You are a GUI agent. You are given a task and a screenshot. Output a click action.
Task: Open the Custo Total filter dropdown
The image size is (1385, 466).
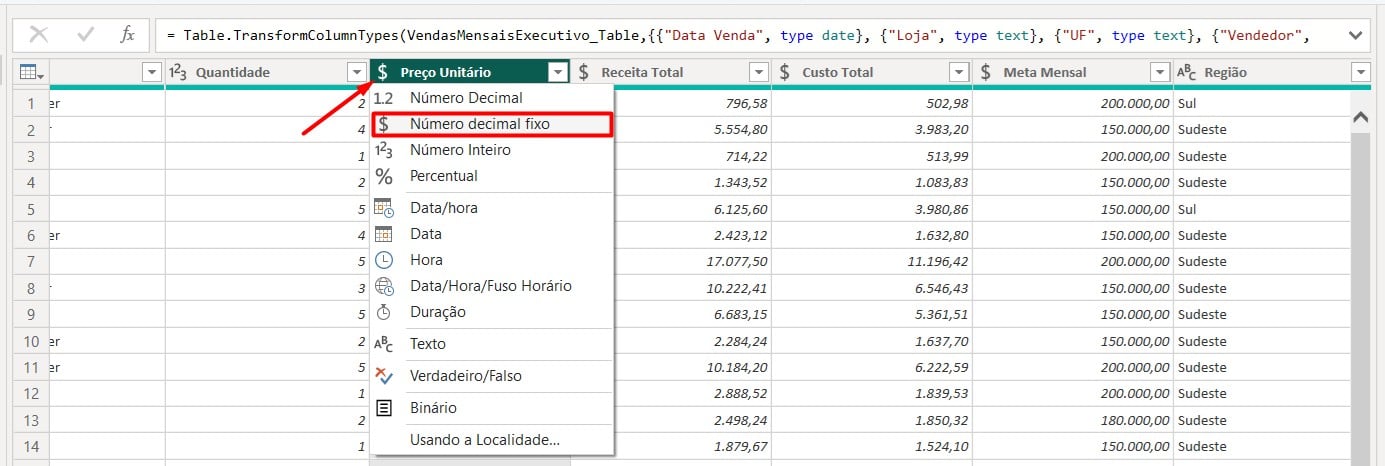959,72
